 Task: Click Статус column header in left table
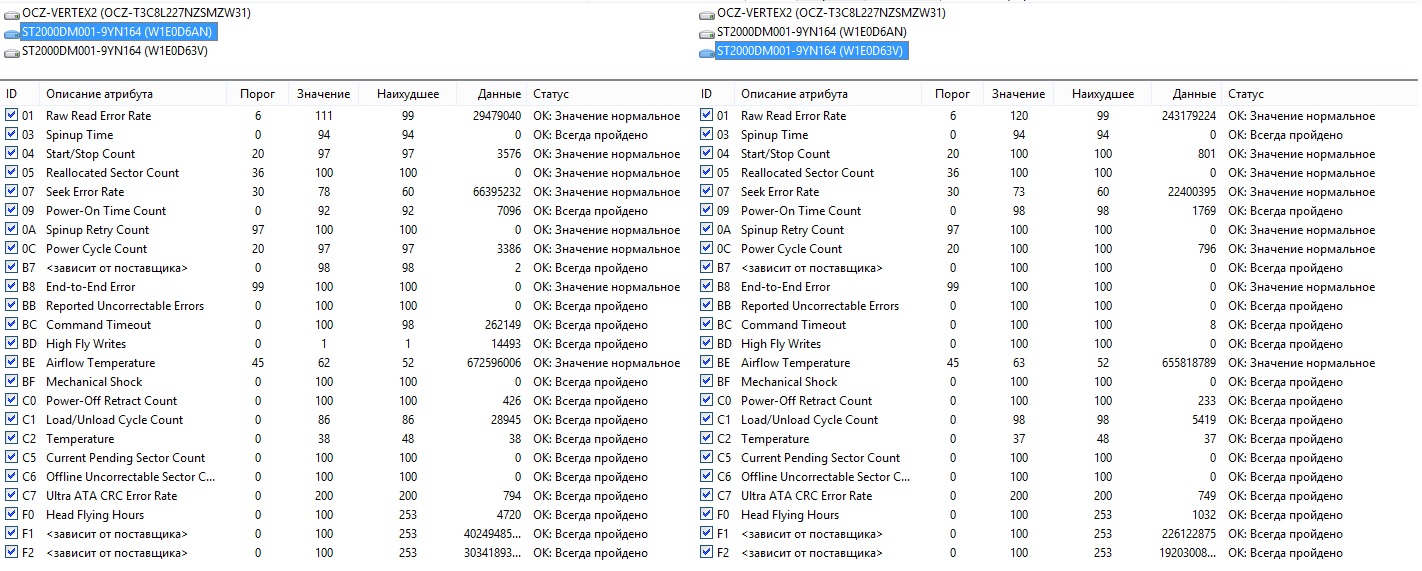point(551,94)
